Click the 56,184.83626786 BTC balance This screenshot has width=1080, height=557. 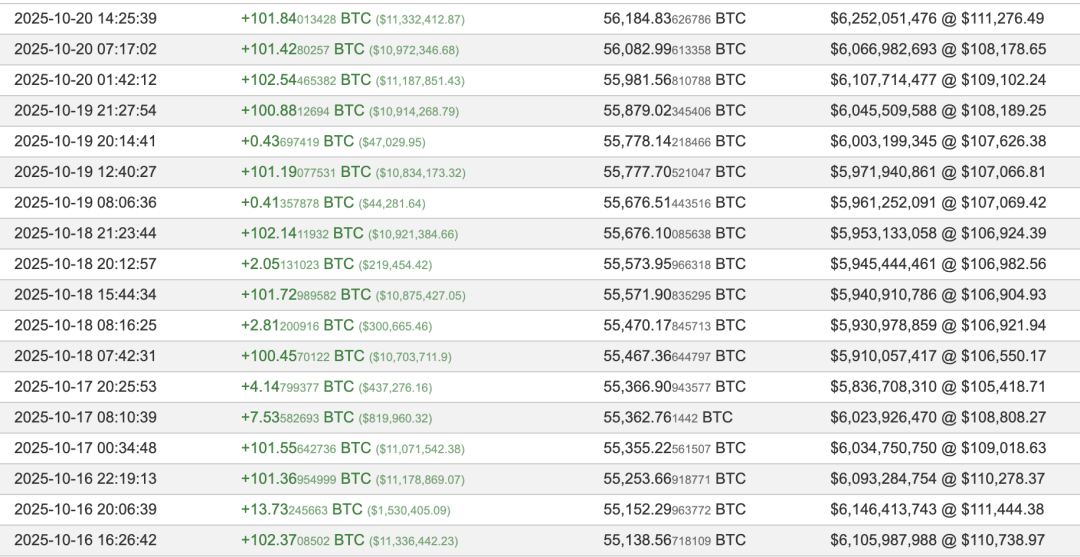(674, 19)
